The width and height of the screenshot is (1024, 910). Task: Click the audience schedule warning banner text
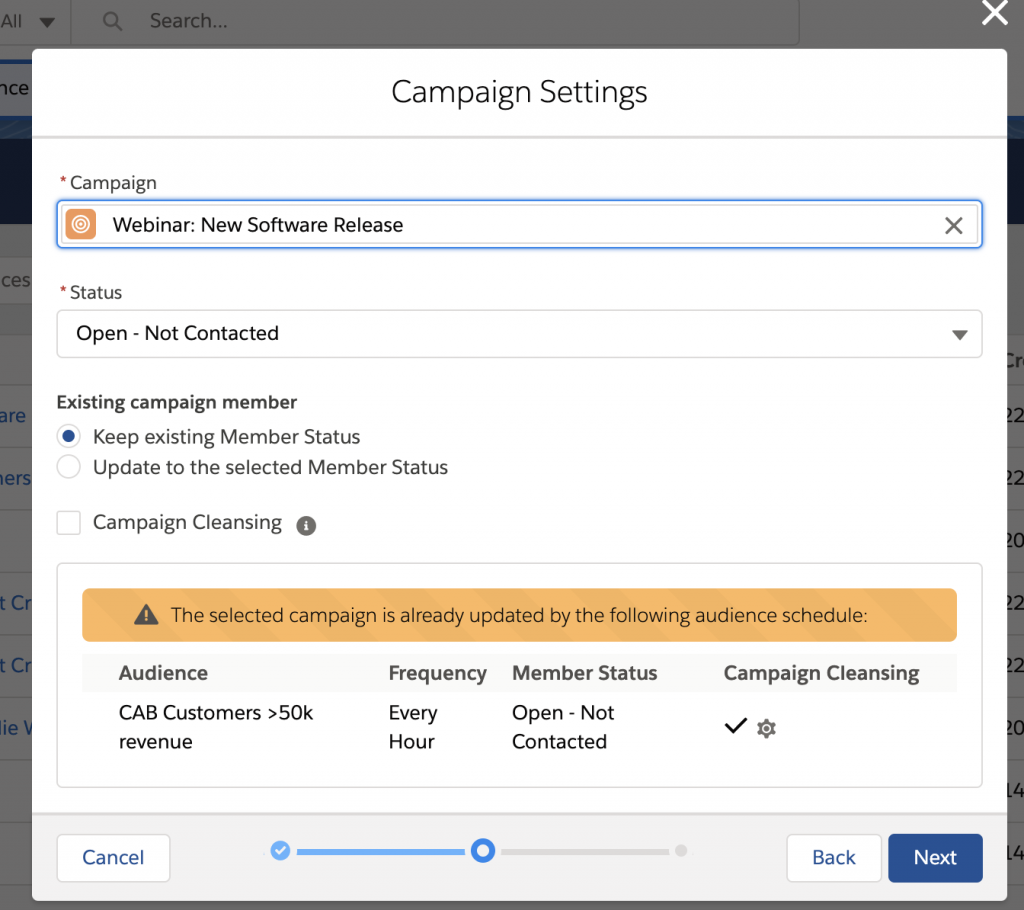[519, 615]
